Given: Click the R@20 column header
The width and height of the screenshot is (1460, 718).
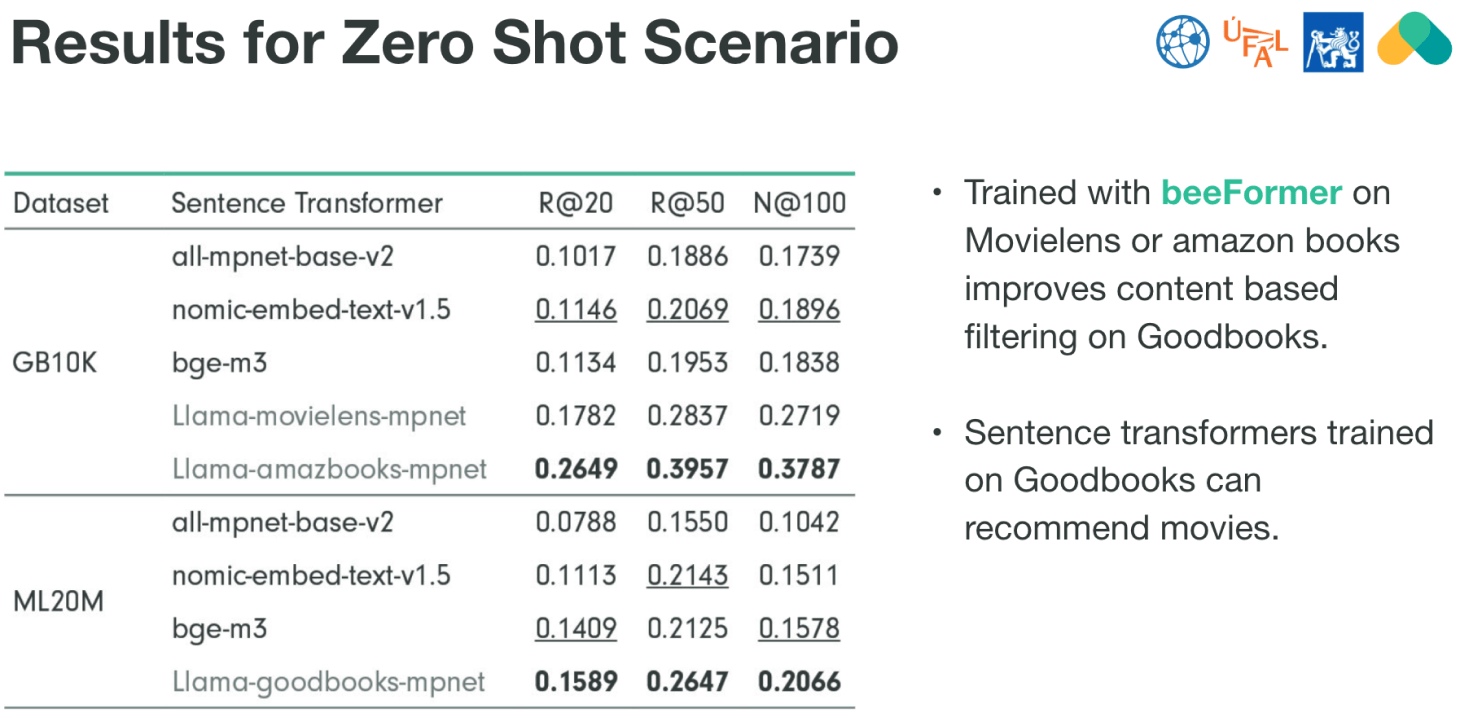Looking at the screenshot, I should pyautogui.click(x=576, y=203).
